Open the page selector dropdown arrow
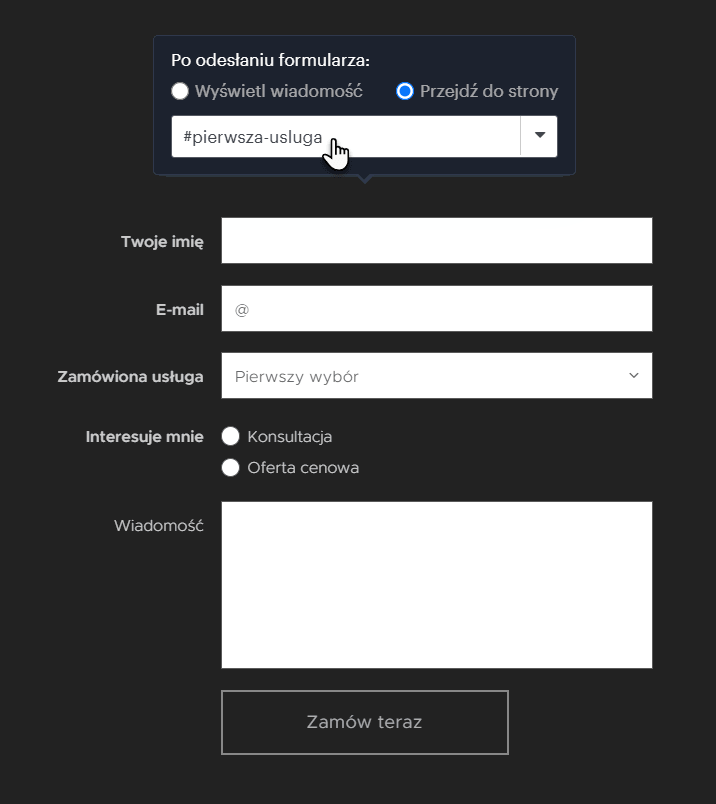The width and height of the screenshot is (716, 804). (539, 136)
